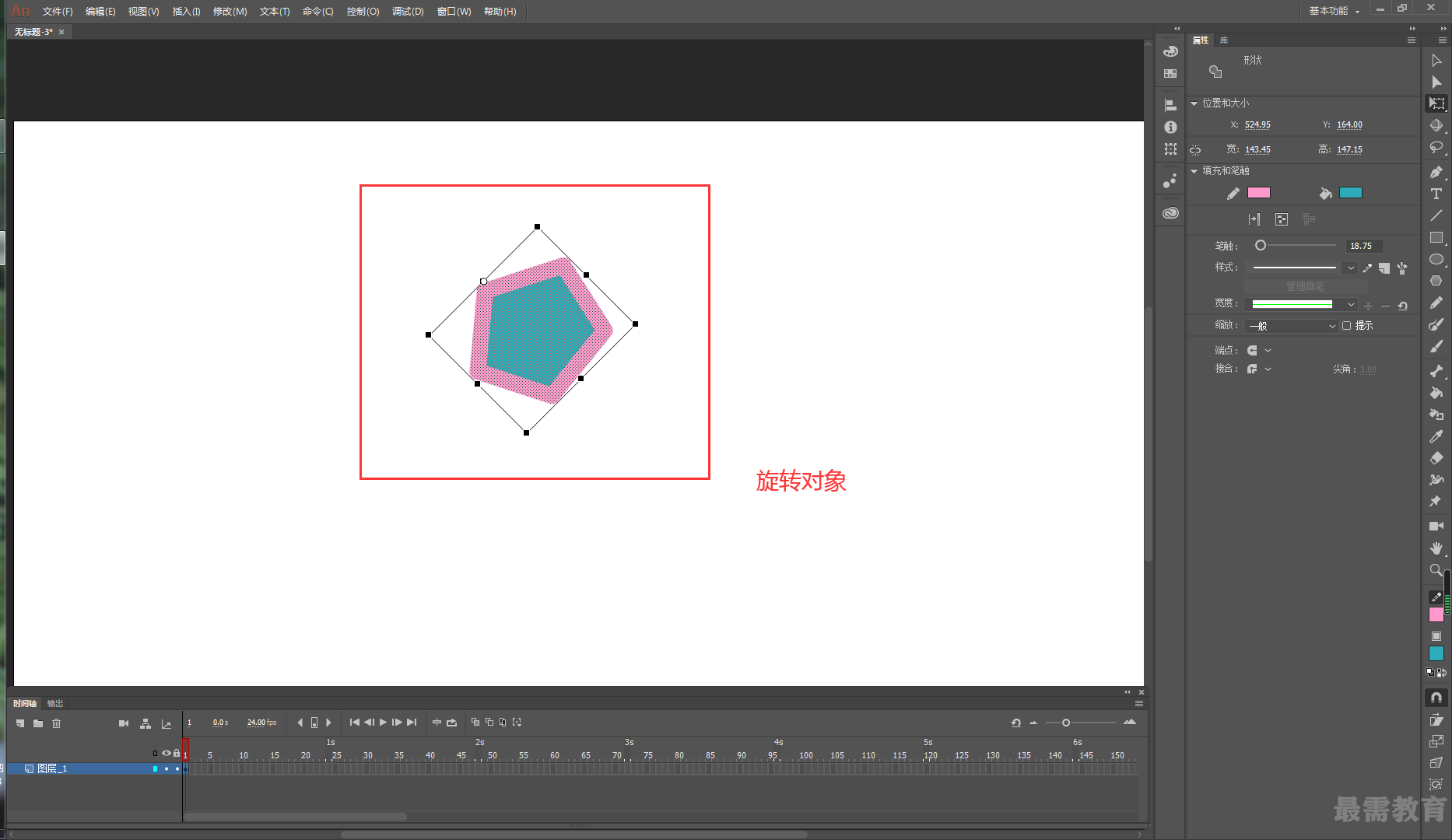This screenshot has height=840, width=1452.
Task: Delete the selected layer trash
Action: tap(56, 723)
